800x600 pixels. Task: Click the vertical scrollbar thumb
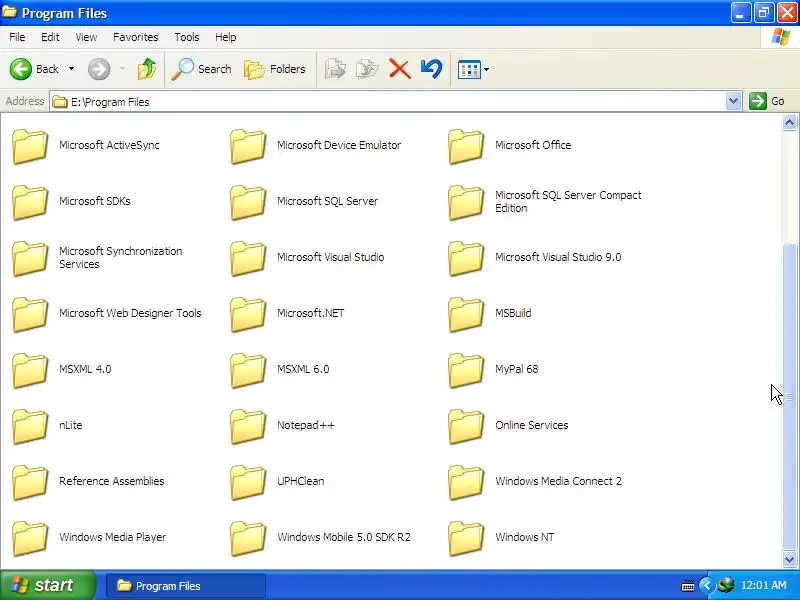click(789, 396)
